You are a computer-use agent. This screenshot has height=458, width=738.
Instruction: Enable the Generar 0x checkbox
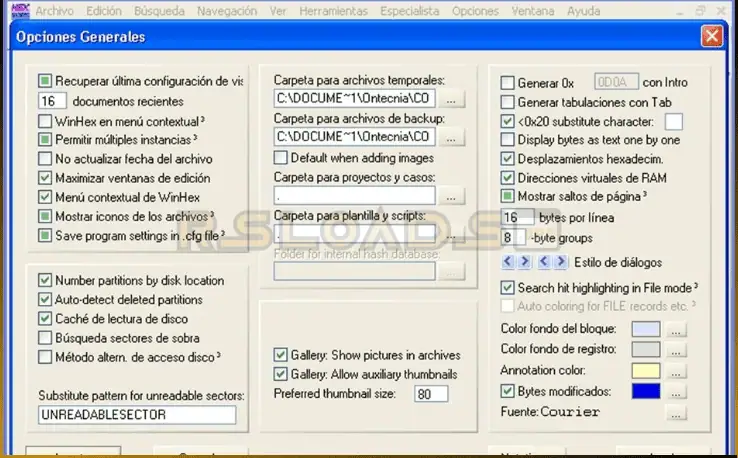pos(508,83)
